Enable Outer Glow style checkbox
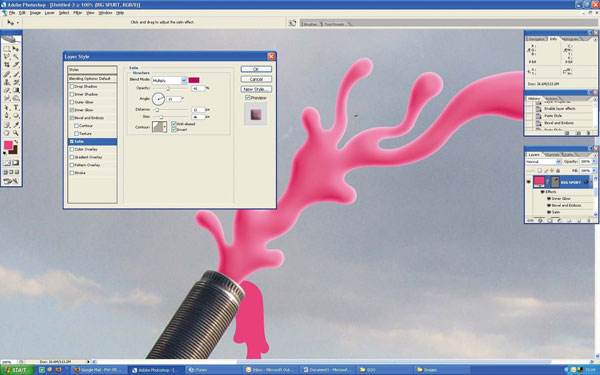The height and width of the screenshot is (375, 600). click(72, 102)
